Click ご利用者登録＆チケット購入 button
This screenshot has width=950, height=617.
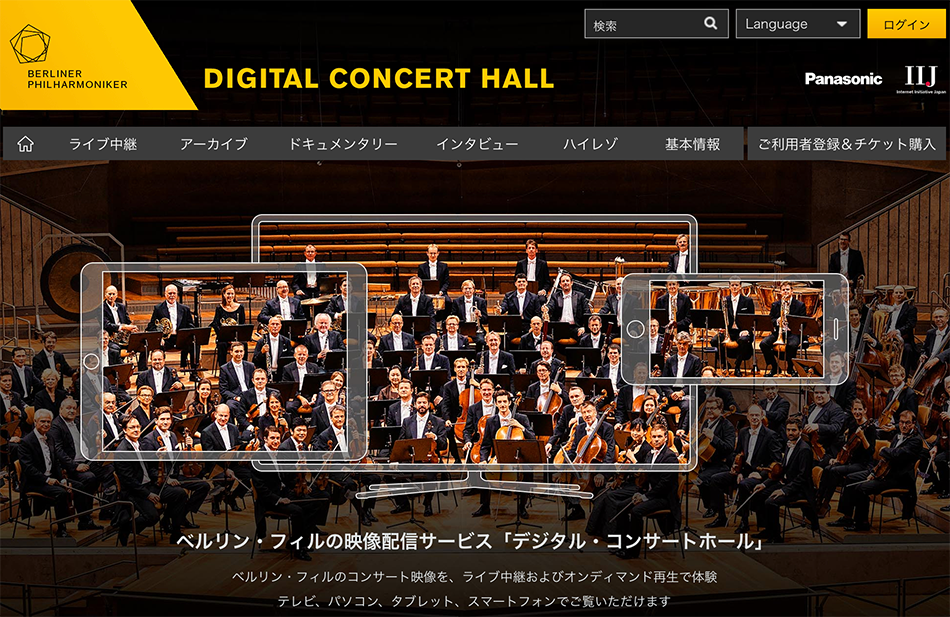846,144
